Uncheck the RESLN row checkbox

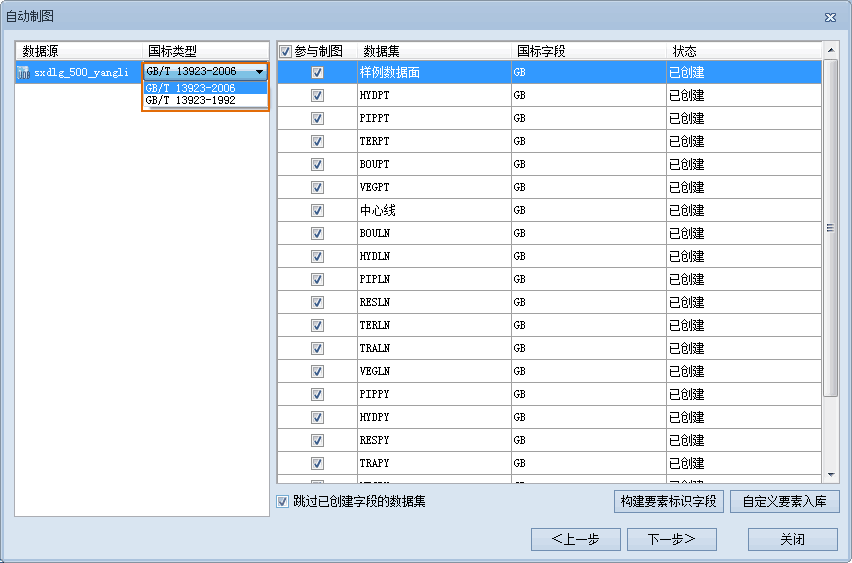(317, 302)
